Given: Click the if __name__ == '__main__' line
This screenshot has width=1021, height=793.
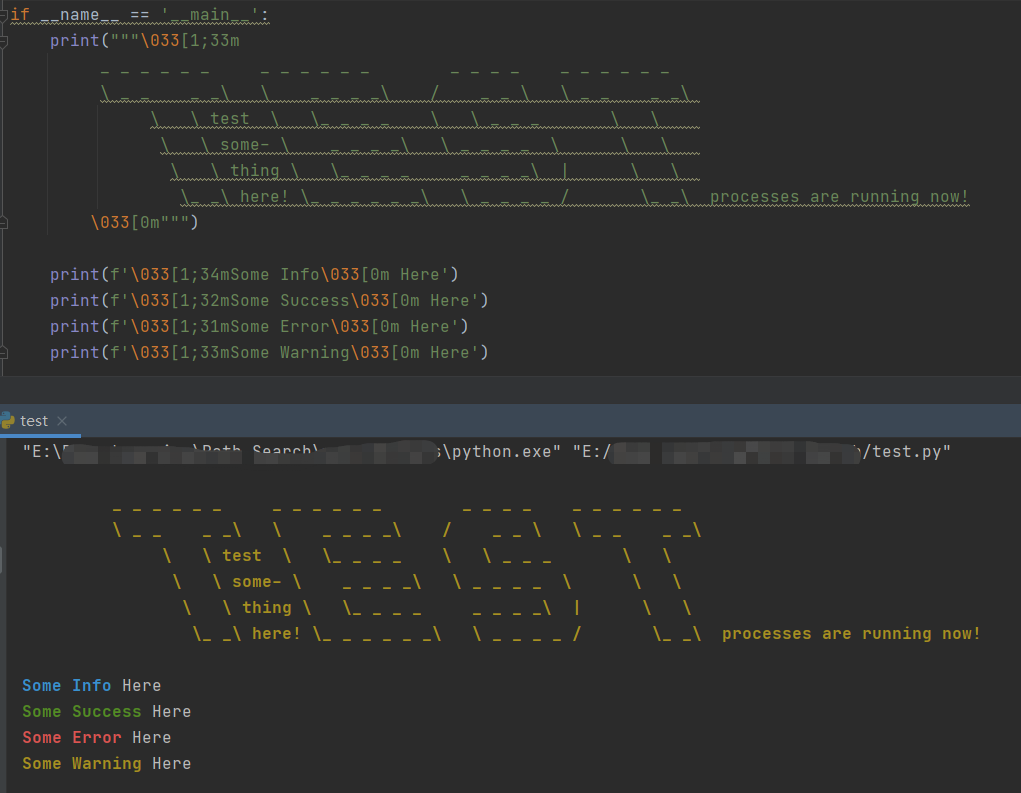Looking at the screenshot, I should [139, 14].
